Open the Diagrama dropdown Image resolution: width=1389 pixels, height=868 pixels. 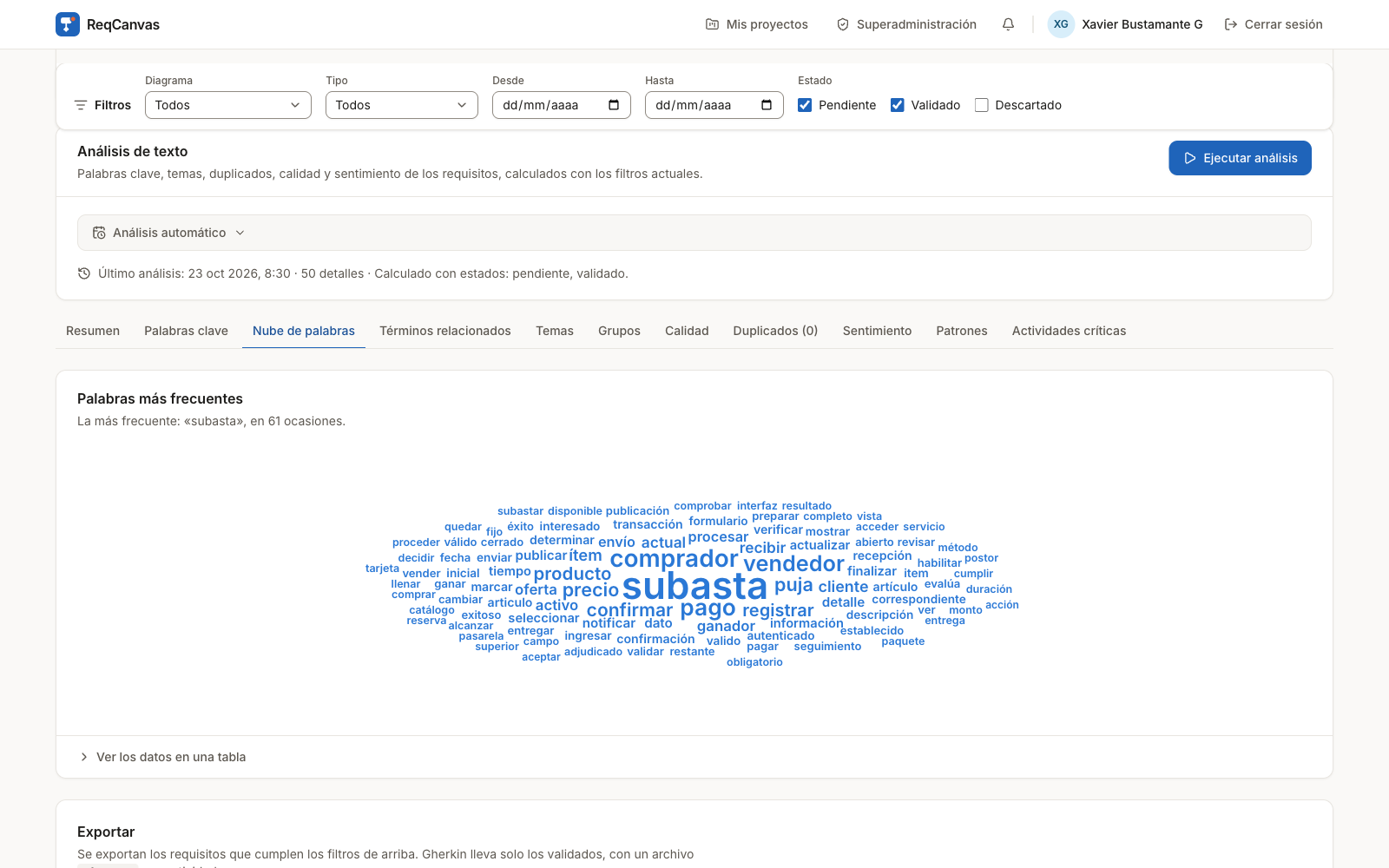pos(228,105)
